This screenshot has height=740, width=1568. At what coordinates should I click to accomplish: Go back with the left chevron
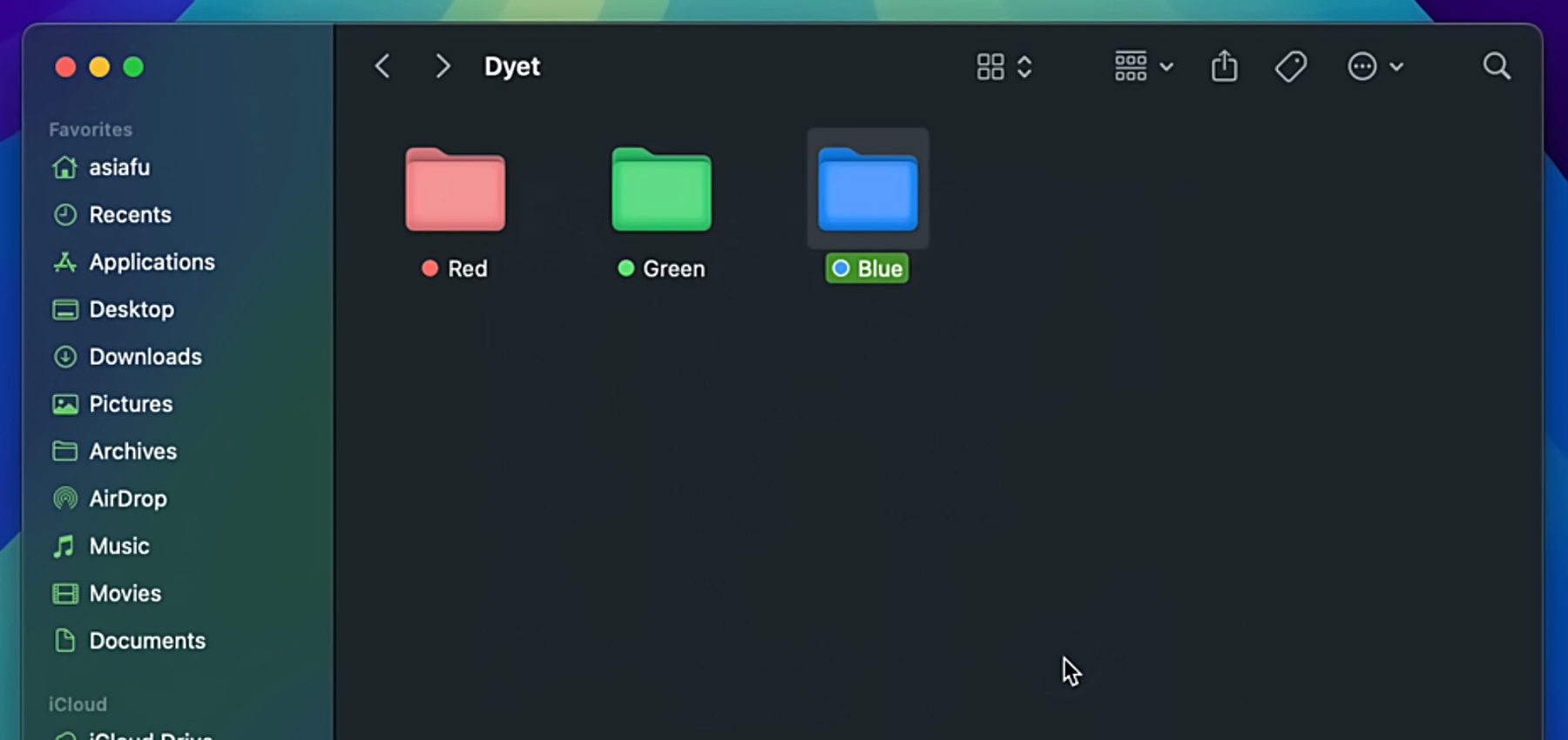pyautogui.click(x=382, y=66)
